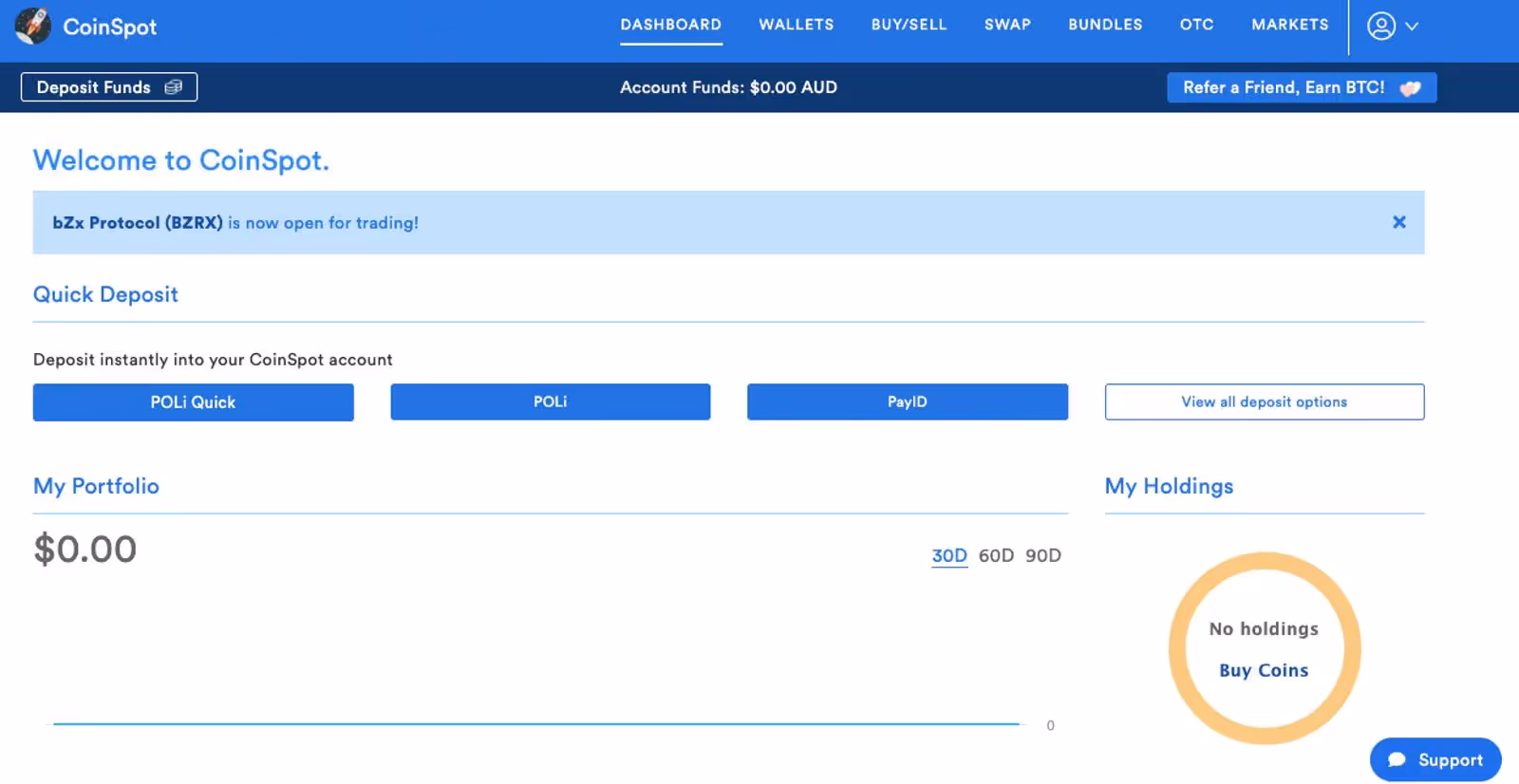Open the Bundles page
This screenshot has width=1519, height=784.
(x=1105, y=25)
